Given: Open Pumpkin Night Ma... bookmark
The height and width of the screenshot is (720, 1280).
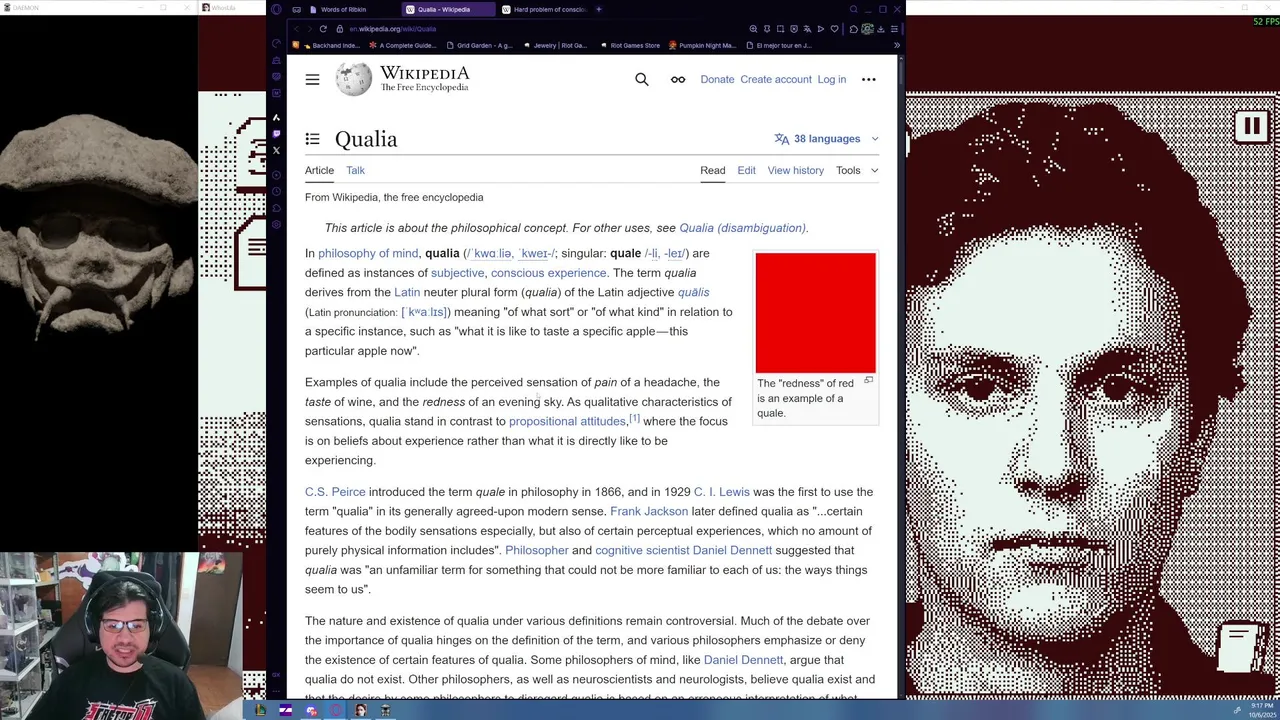Looking at the screenshot, I should pos(702,45).
